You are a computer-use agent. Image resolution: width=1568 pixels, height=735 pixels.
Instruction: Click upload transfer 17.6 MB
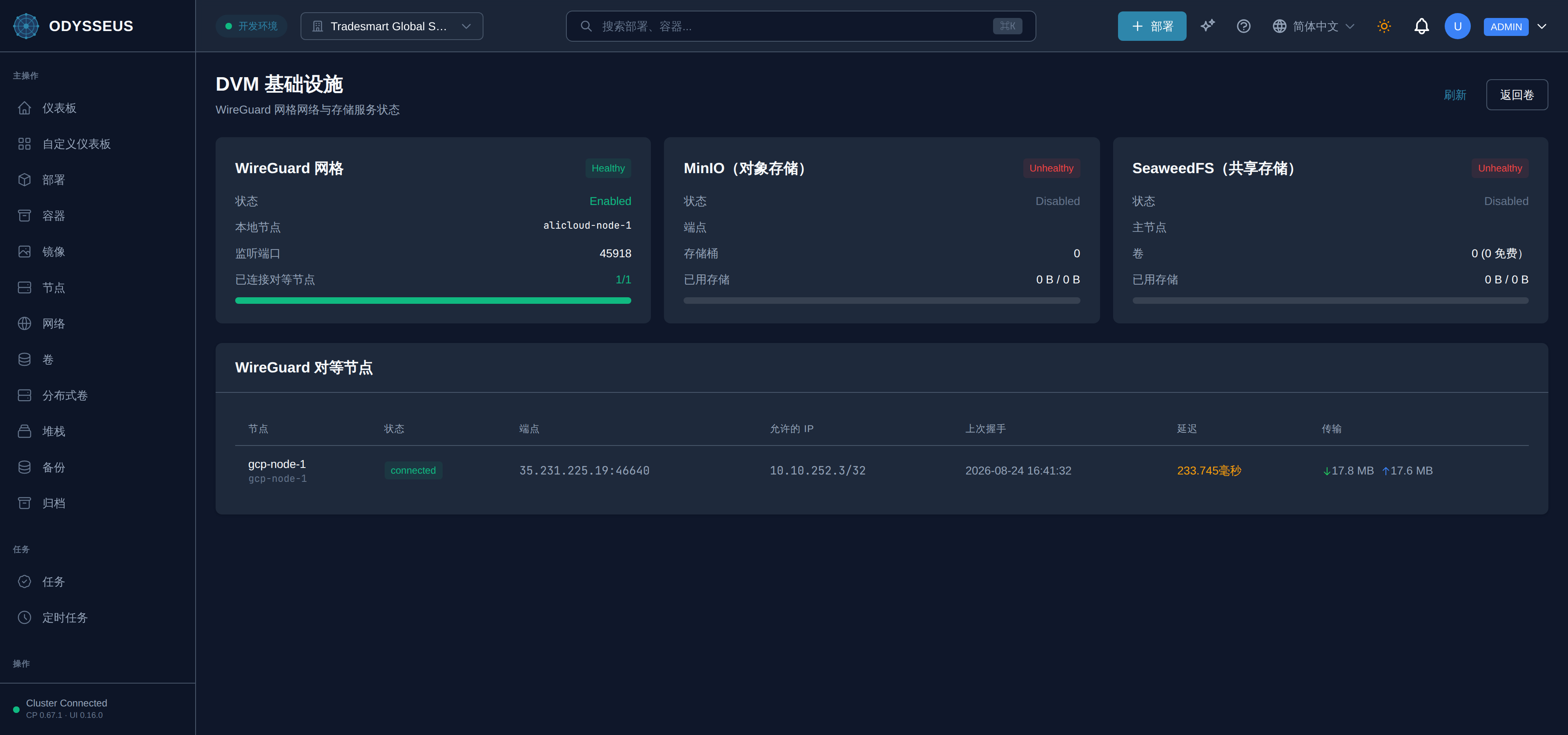coord(1407,470)
